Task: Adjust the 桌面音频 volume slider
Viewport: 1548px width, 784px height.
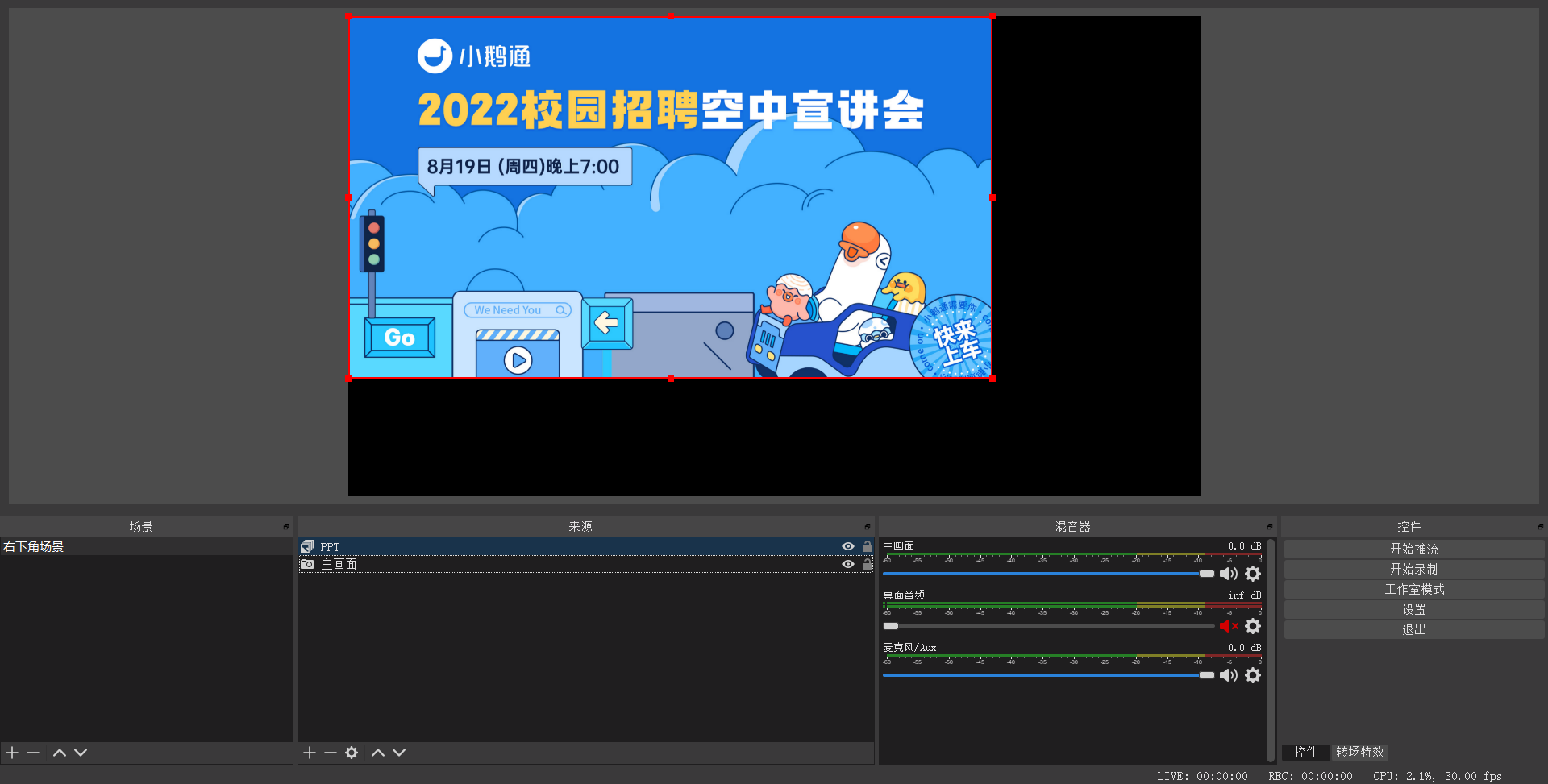Action: [x=1048, y=626]
